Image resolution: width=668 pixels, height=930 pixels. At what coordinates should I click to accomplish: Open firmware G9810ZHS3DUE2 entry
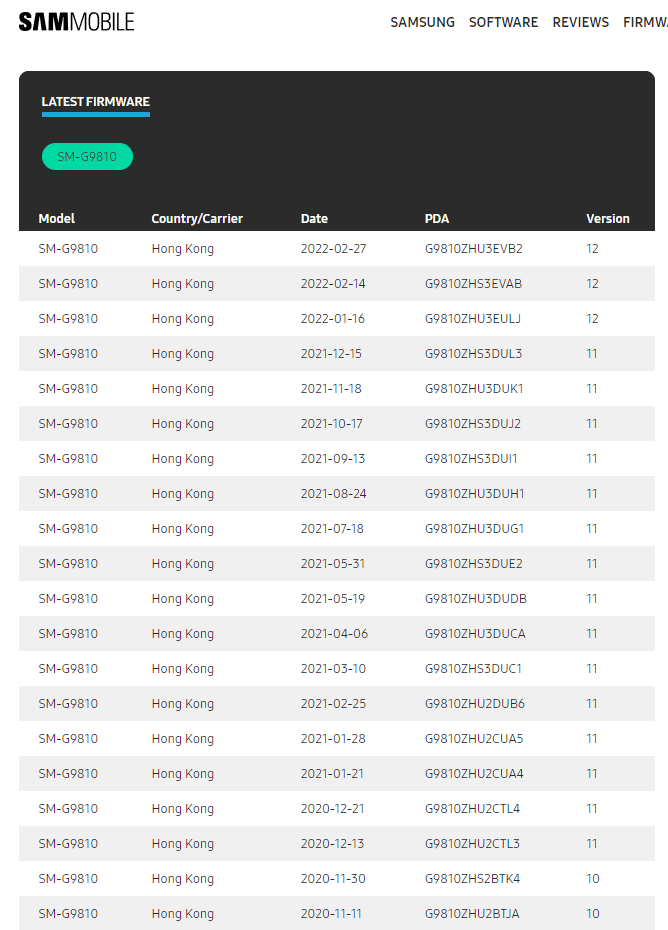337,563
